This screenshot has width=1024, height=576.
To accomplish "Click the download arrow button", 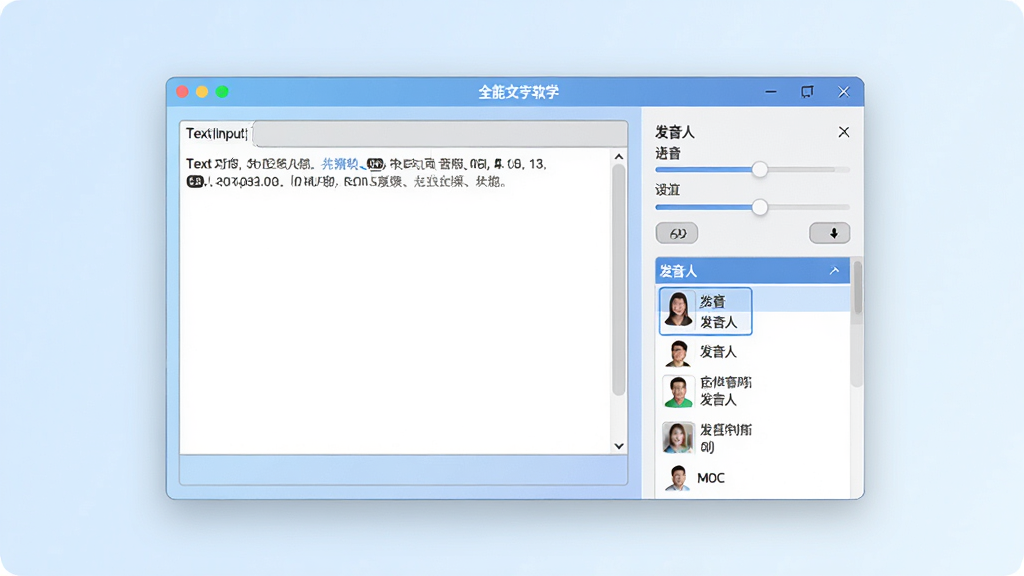I will (830, 233).
